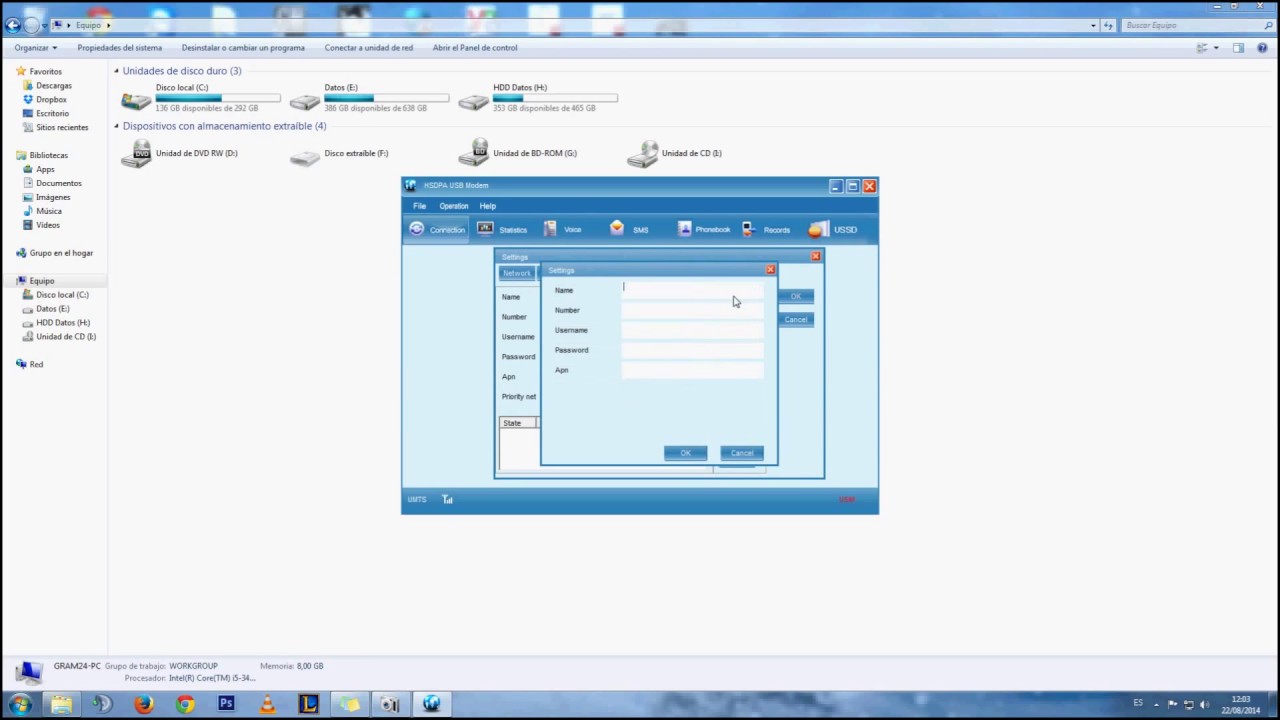Open the Help menu in HSDPA USB Modem
This screenshot has height=720, width=1280.
coord(487,206)
